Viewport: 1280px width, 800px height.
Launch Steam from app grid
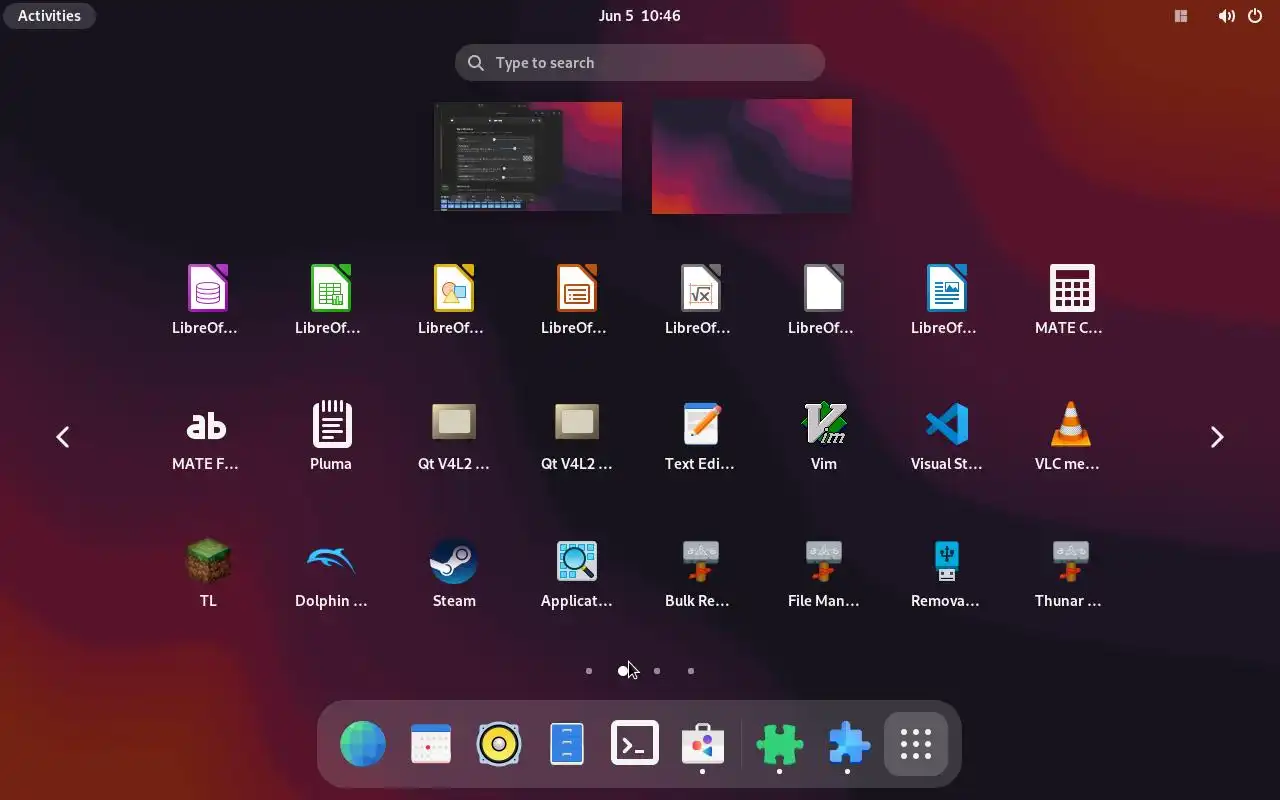pos(454,561)
